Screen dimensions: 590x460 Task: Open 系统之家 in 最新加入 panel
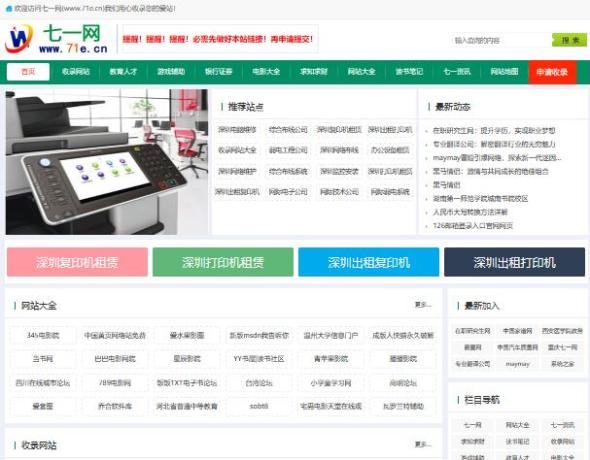pyautogui.click(x=562, y=364)
